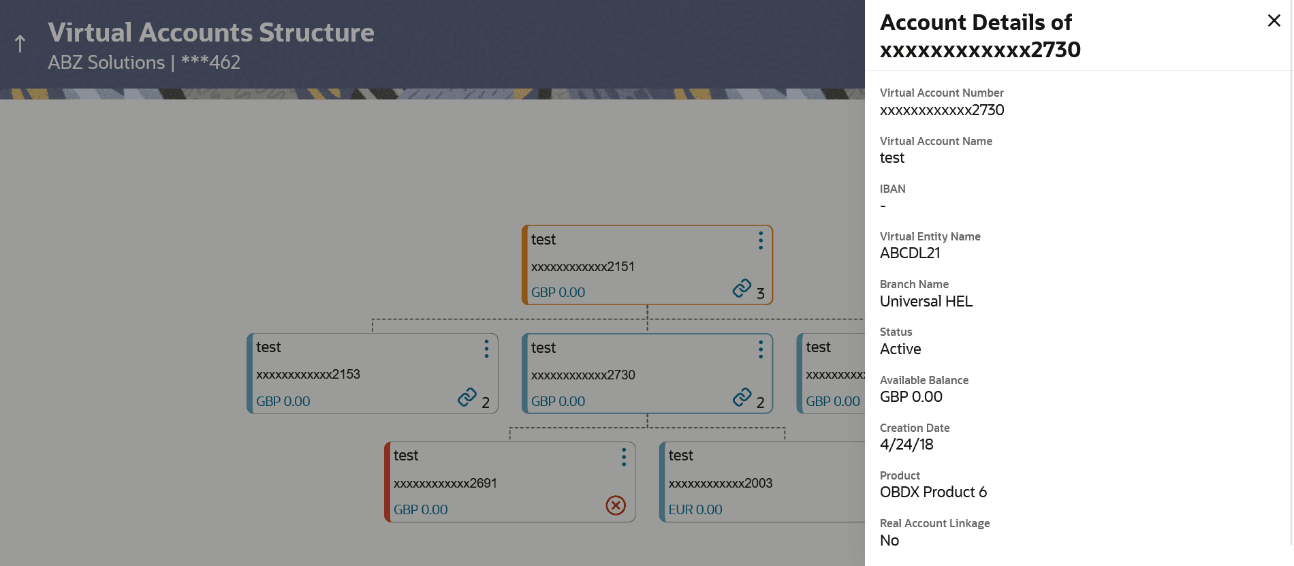Click Branch Name value Universal HEL
This screenshot has width=1294, height=566.
pos(926,301)
